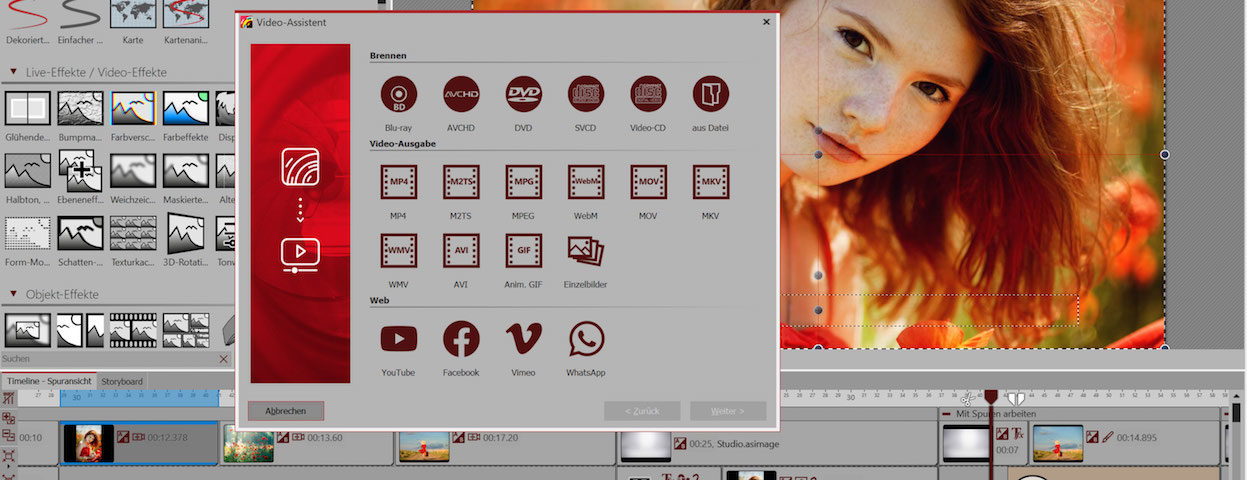The width and height of the screenshot is (1247, 480).
Task: Choose MKV export format
Action: click(711, 182)
